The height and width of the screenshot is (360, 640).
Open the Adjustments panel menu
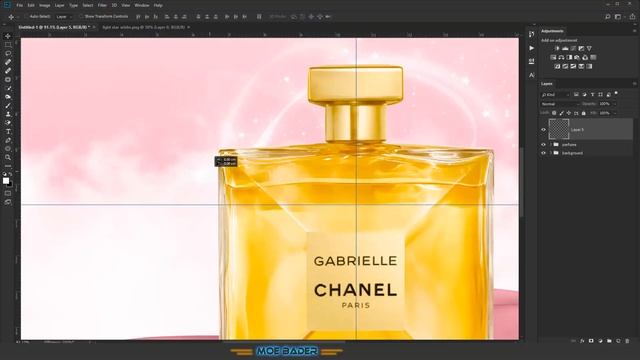634,31
